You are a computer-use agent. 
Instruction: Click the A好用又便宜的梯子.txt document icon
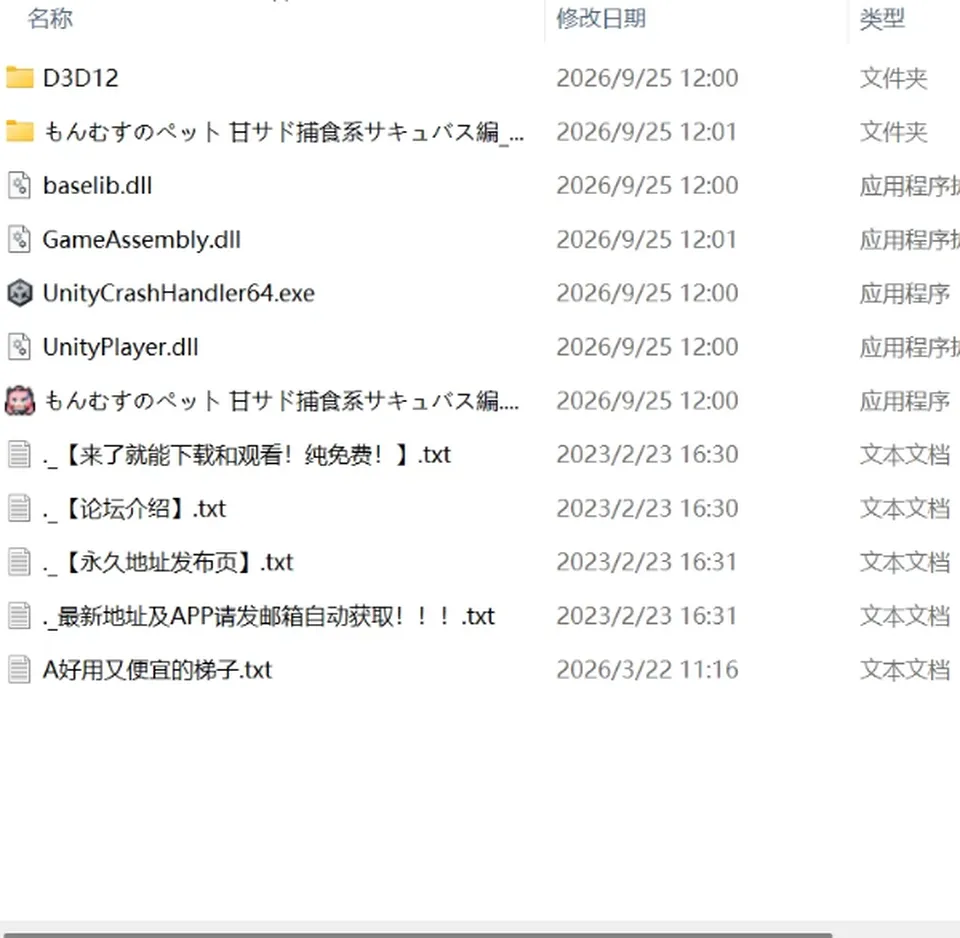pyautogui.click(x=20, y=670)
